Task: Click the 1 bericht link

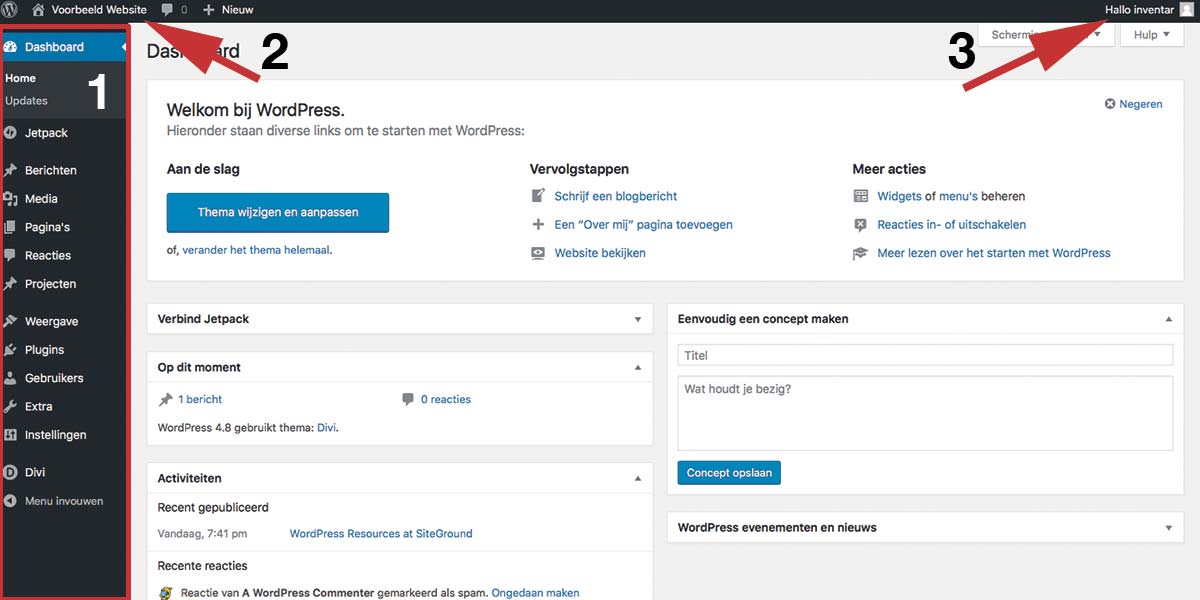Action: 200,399
